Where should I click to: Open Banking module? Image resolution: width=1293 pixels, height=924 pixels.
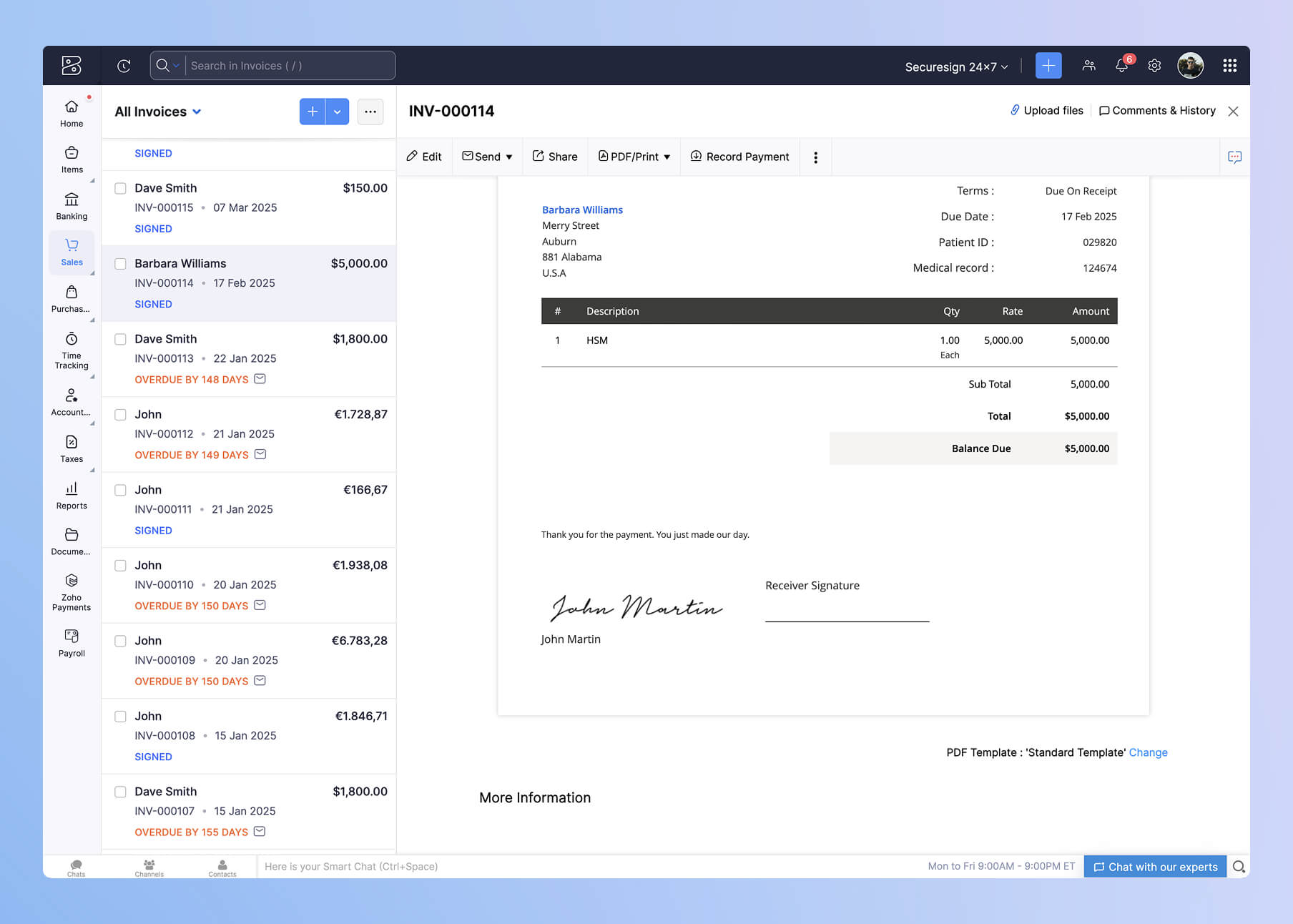[72, 207]
